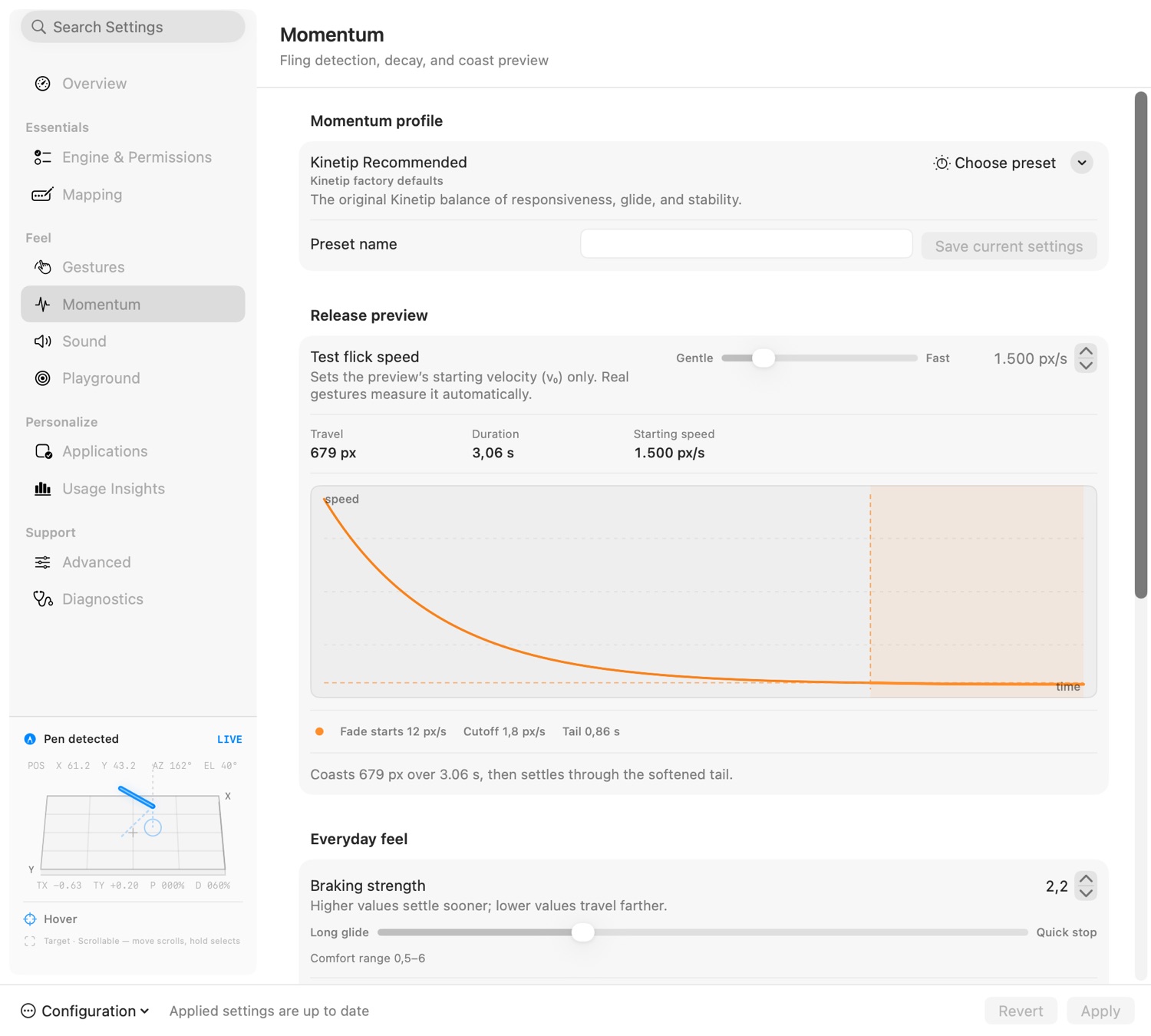The height and width of the screenshot is (1036, 1151).
Task: Open the Configuration dropdown
Action: coord(85,1011)
